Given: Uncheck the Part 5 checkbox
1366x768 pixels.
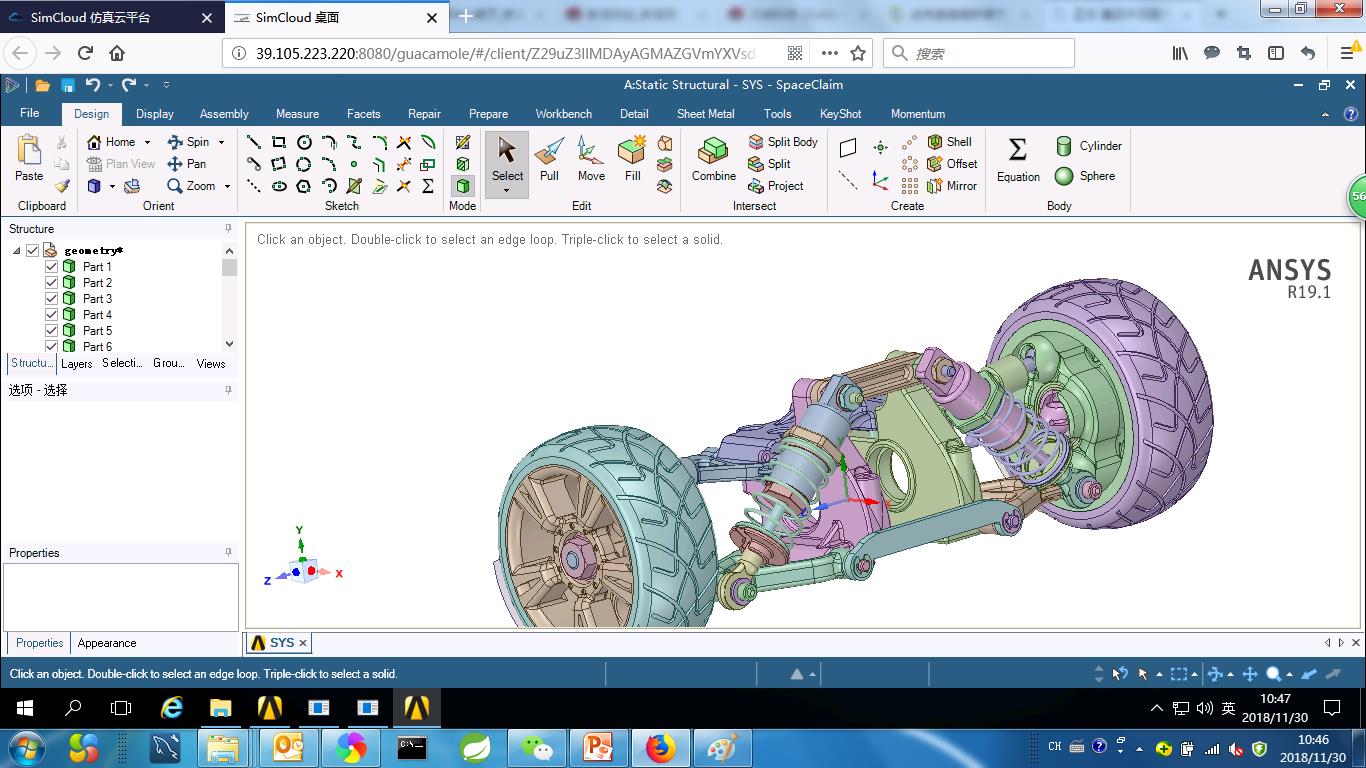Looking at the screenshot, I should [x=52, y=331].
